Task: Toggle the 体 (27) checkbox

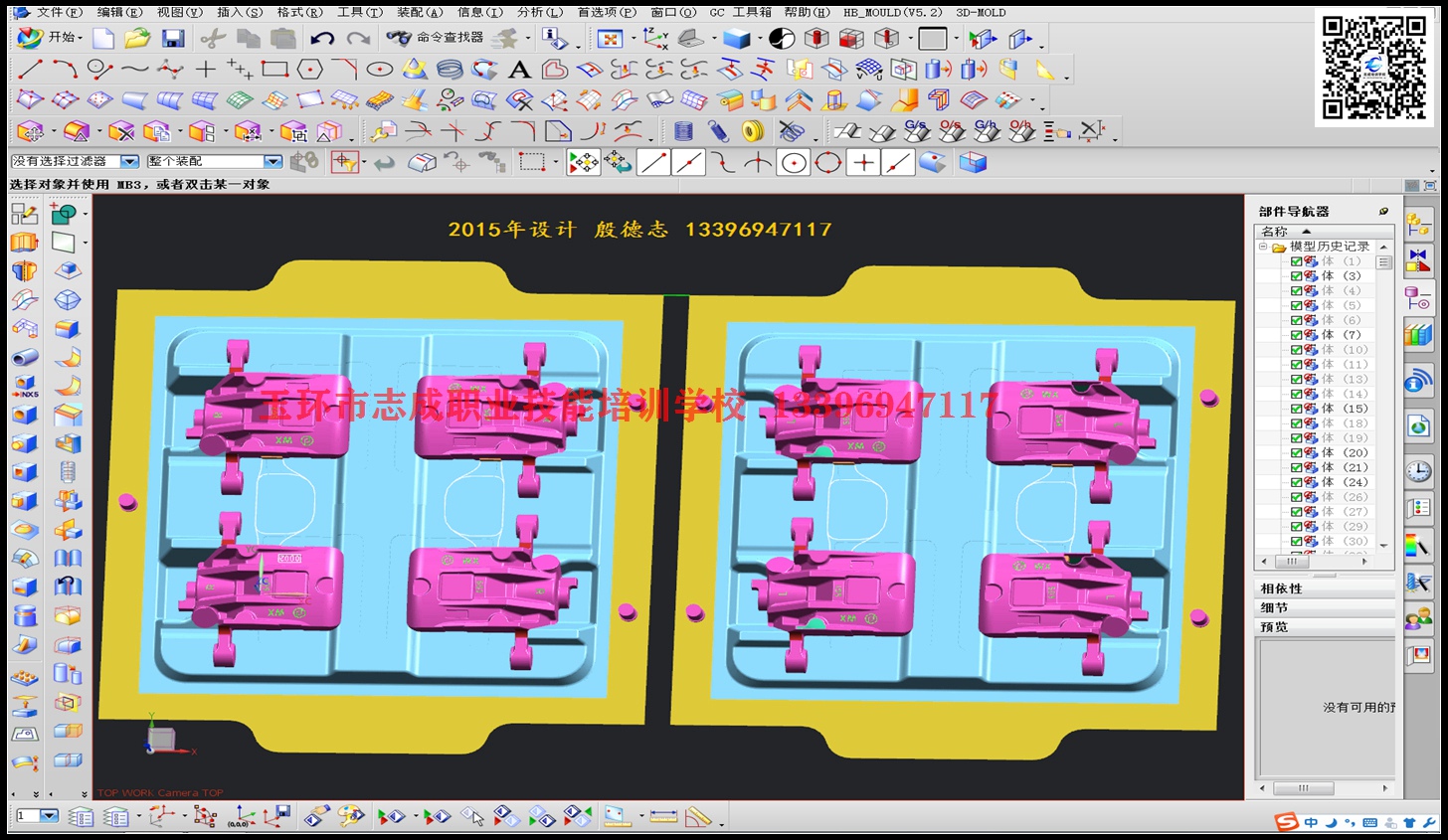Action: click(1296, 512)
